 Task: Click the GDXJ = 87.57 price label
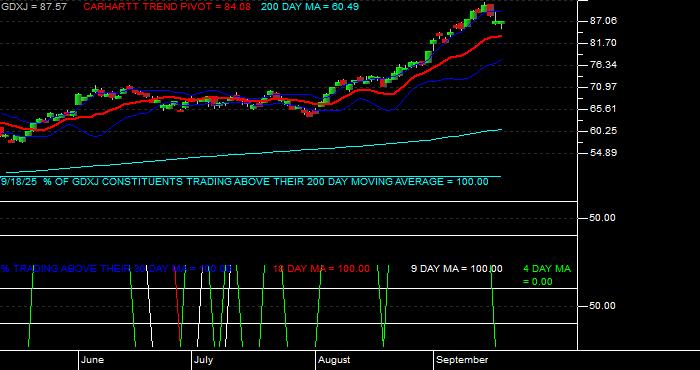(x=34, y=7)
